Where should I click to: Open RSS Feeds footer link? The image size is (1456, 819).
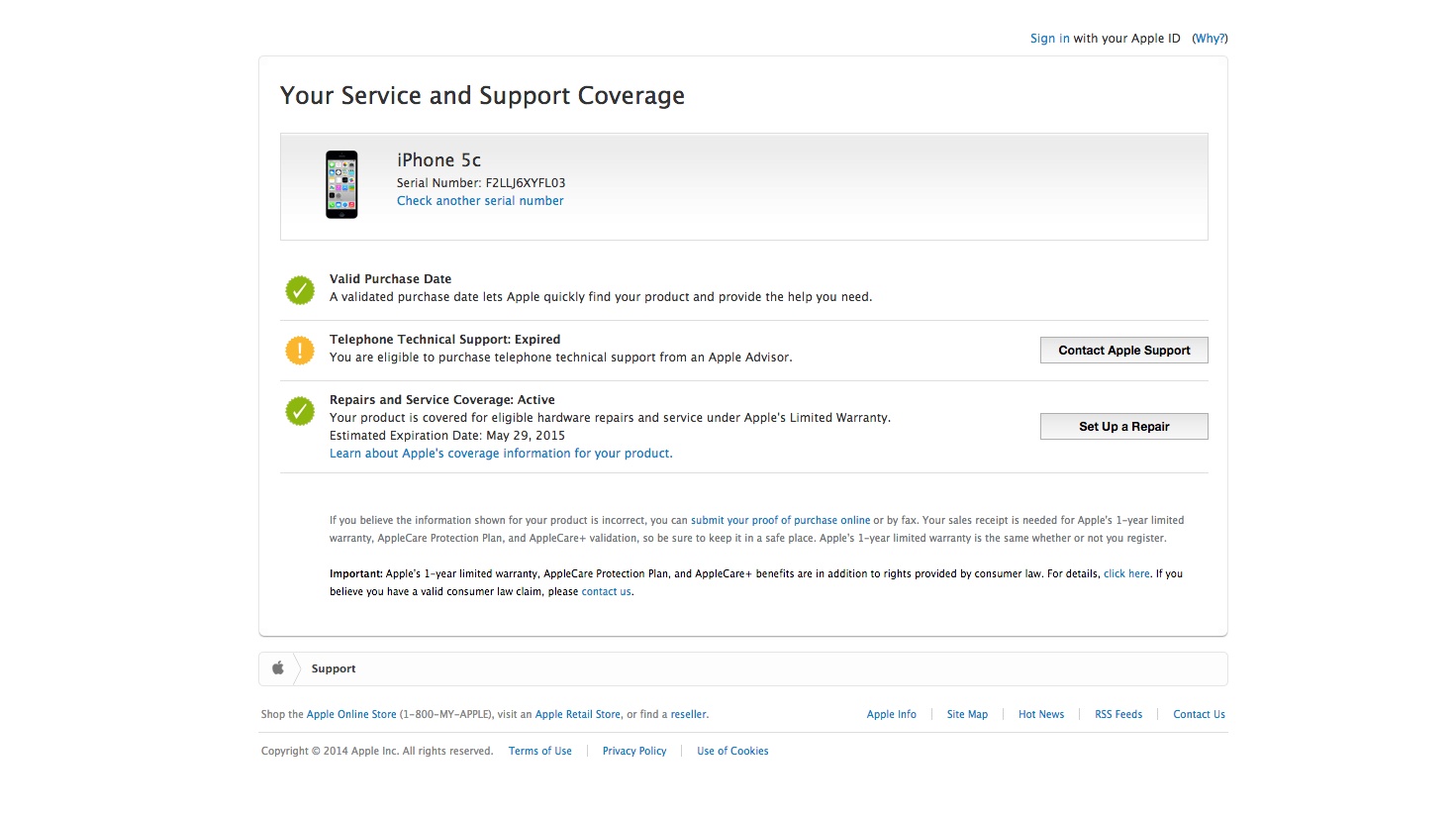click(x=1118, y=714)
